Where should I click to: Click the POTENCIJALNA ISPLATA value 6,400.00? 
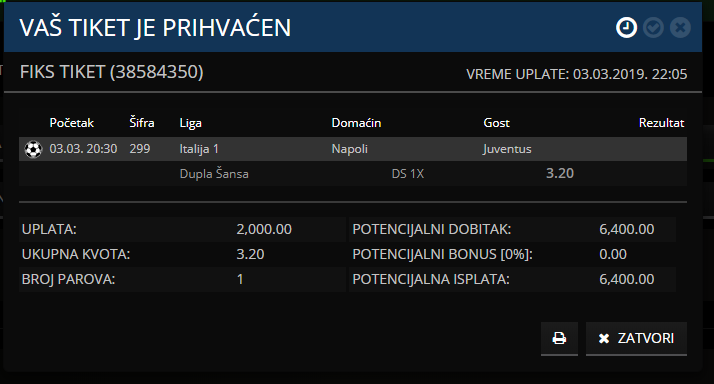pos(627,279)
